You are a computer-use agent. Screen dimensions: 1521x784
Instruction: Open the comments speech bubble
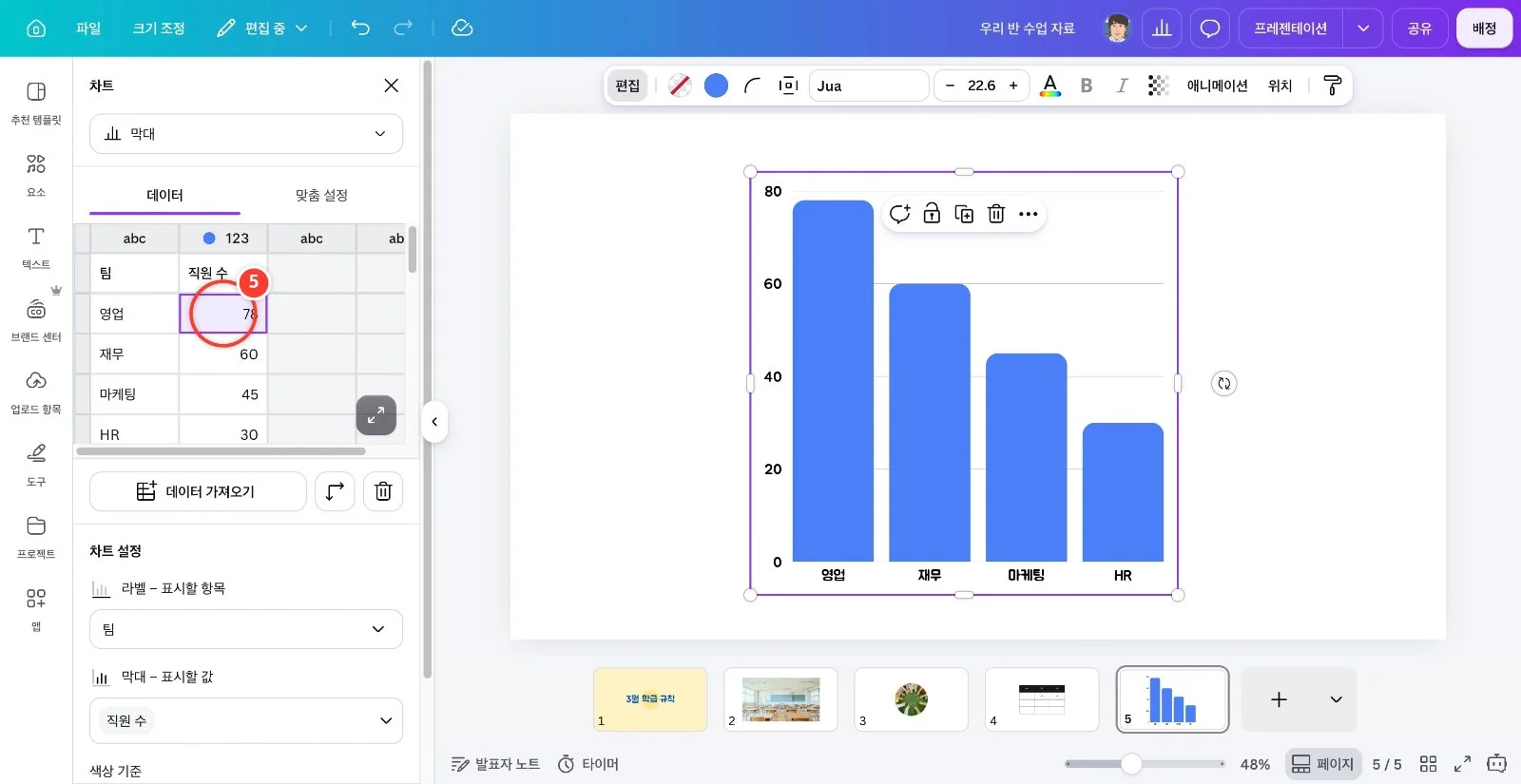click(x=1210, y=29)
